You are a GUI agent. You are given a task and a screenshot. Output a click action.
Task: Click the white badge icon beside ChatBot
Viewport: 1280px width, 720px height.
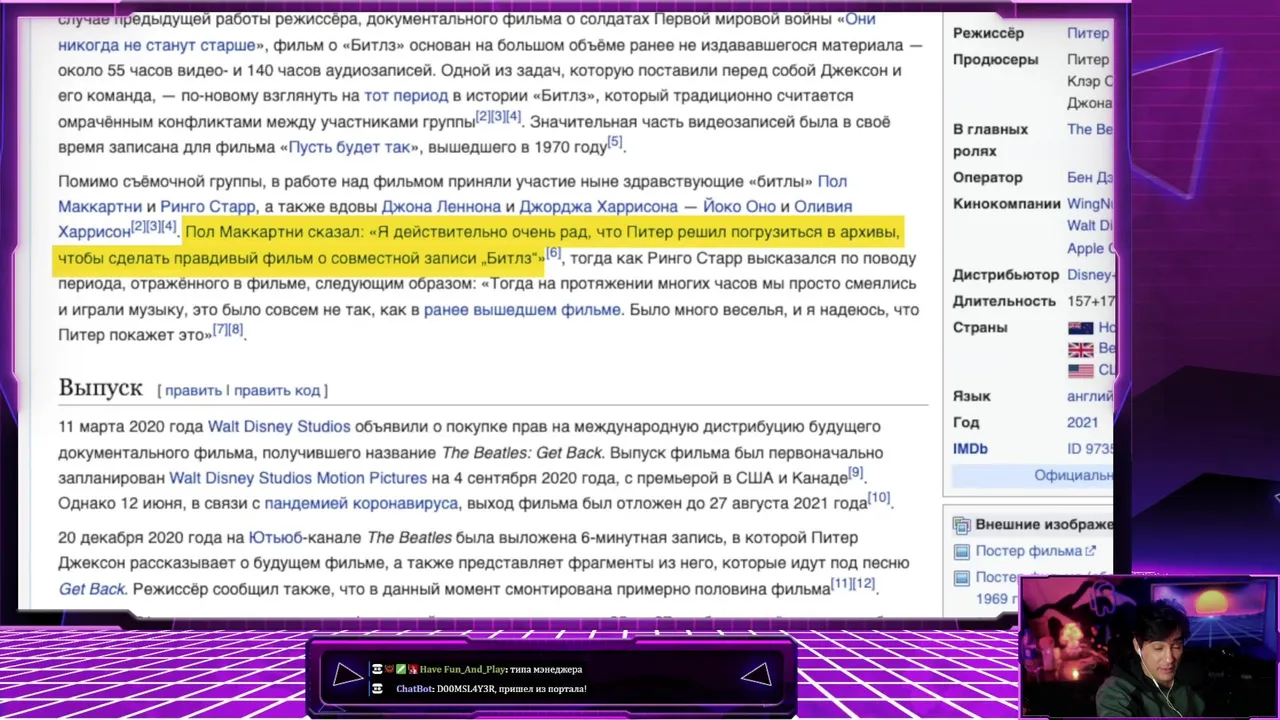click(377, 689)
